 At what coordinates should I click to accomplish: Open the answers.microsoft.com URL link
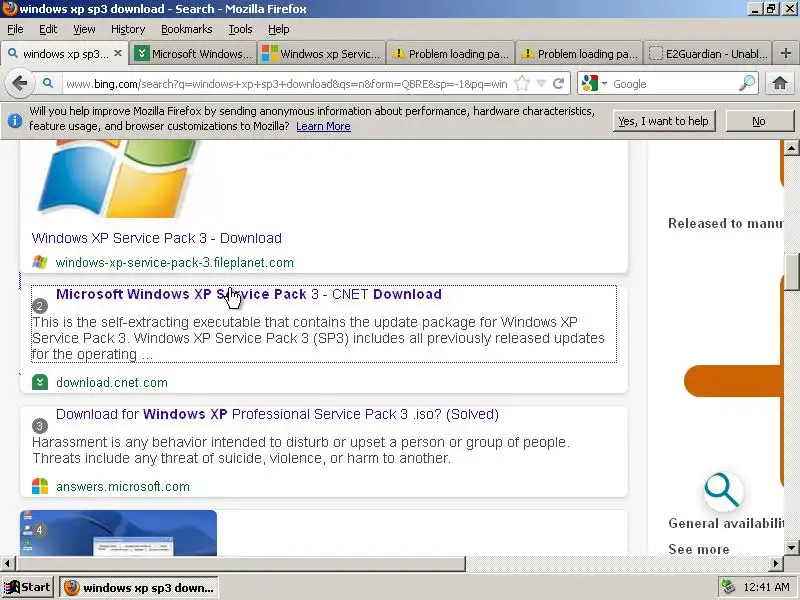123,487
